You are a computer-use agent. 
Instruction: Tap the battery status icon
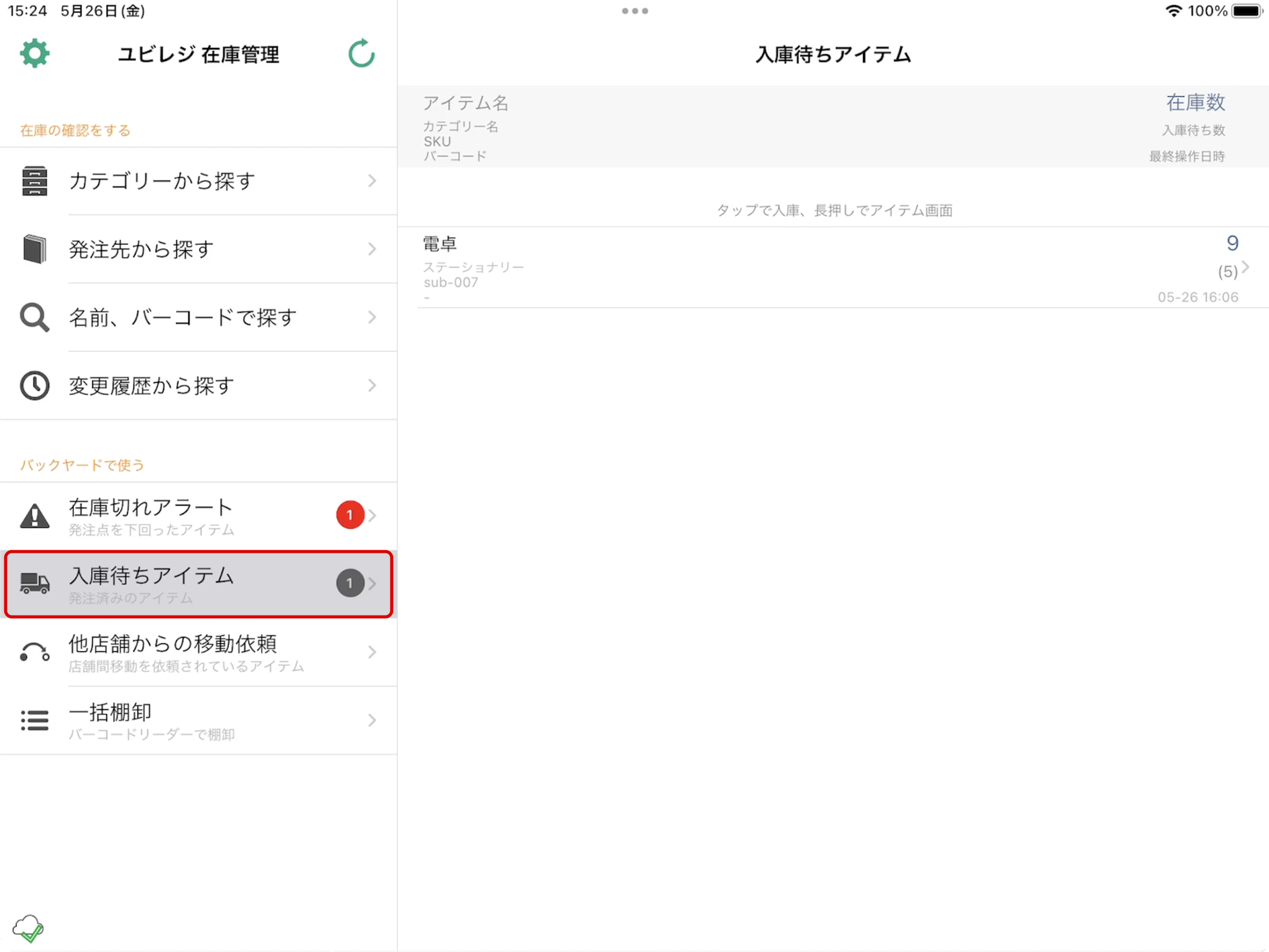click(1247, 11)
